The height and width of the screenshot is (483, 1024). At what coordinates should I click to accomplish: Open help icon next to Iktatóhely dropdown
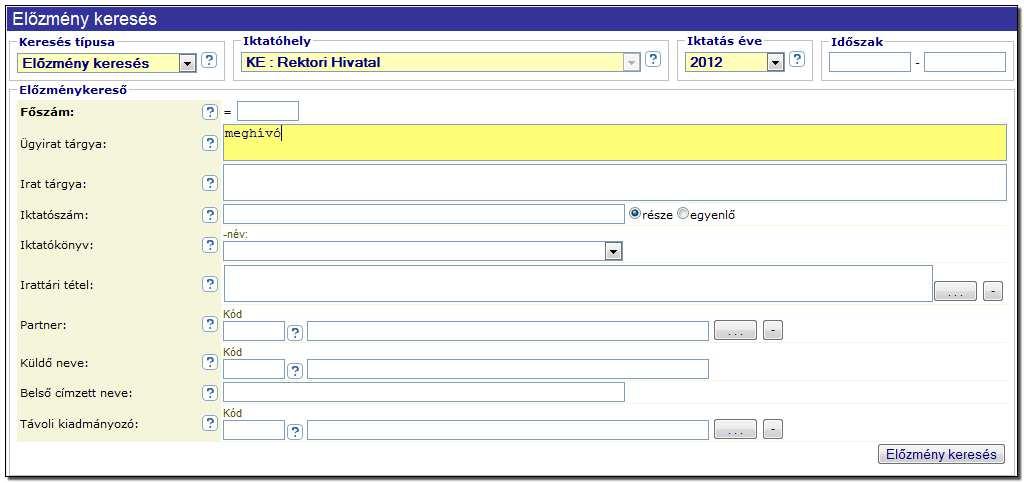653,59
